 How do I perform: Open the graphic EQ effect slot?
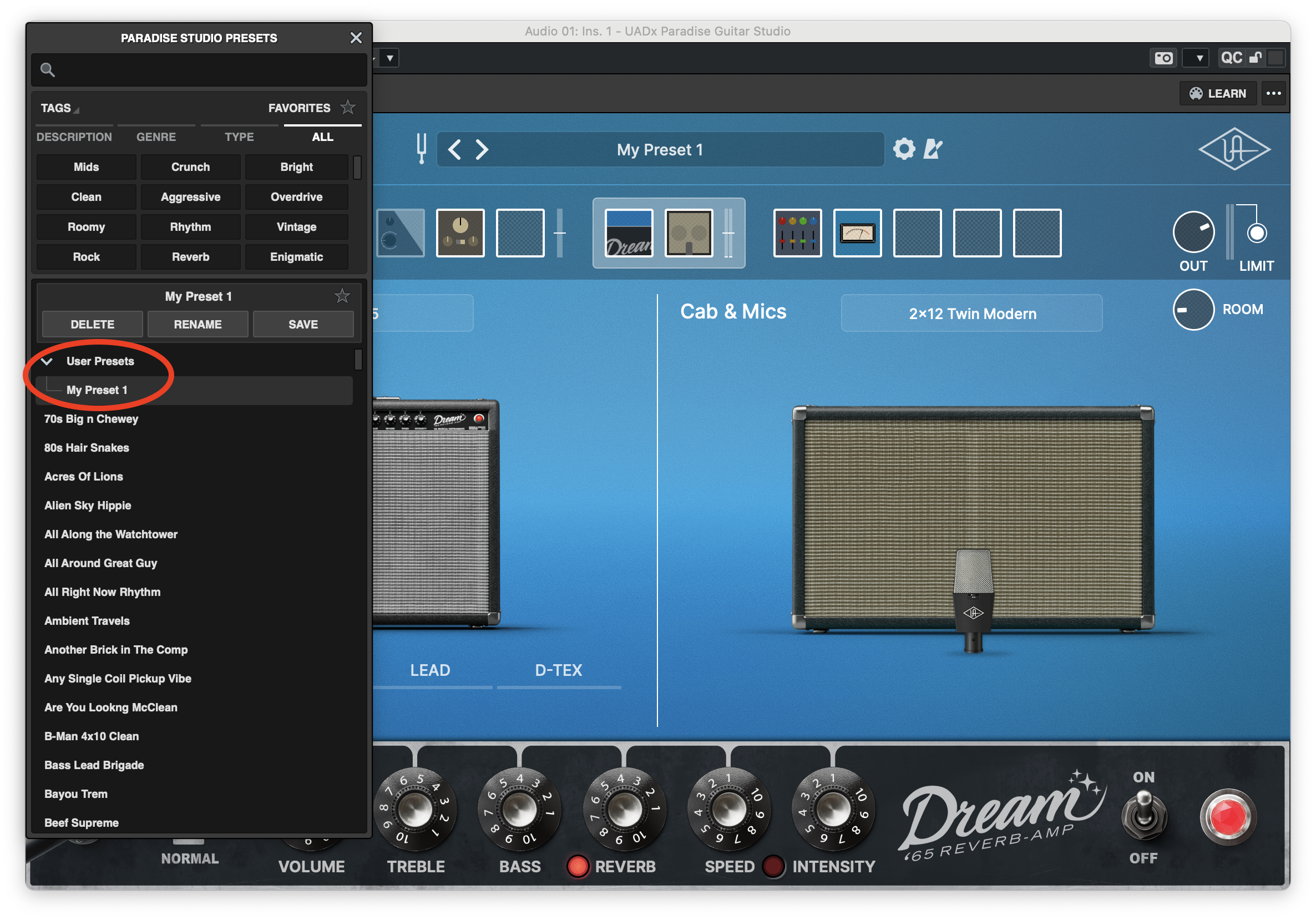click(x=797, y=233)
